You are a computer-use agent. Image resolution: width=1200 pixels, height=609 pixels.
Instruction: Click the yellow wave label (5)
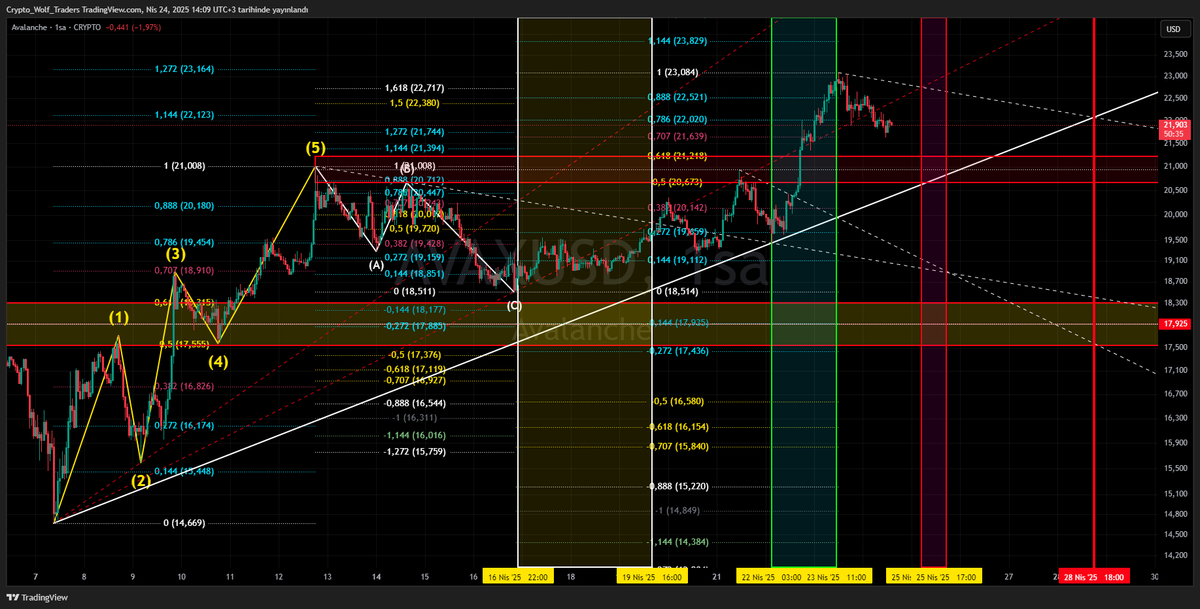click(316, 148)
